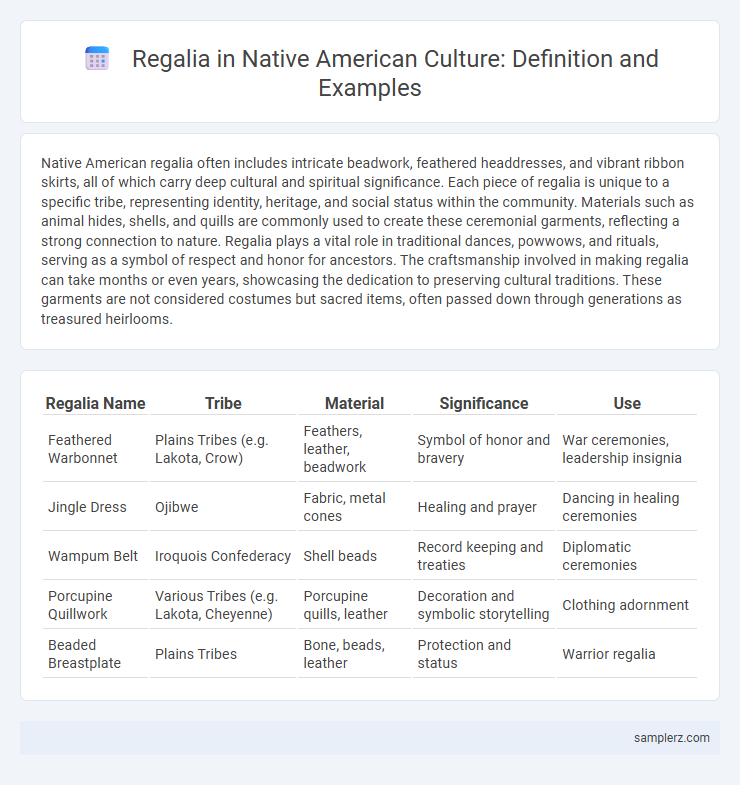740x785 pixels.
Task: Click the 'Symbol of honor and bravery' cell
Action: tap(484, 449)
